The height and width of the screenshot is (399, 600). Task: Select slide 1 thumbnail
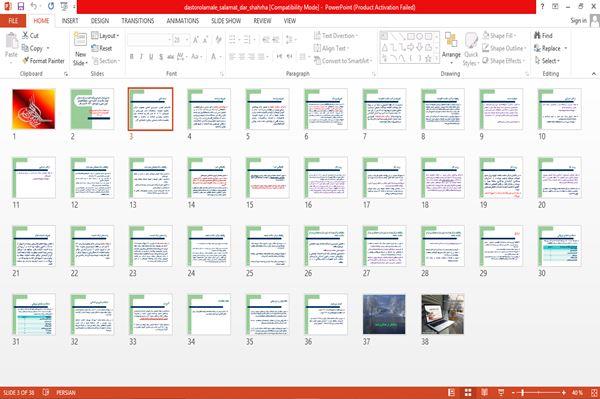click(x=34, y=109)
